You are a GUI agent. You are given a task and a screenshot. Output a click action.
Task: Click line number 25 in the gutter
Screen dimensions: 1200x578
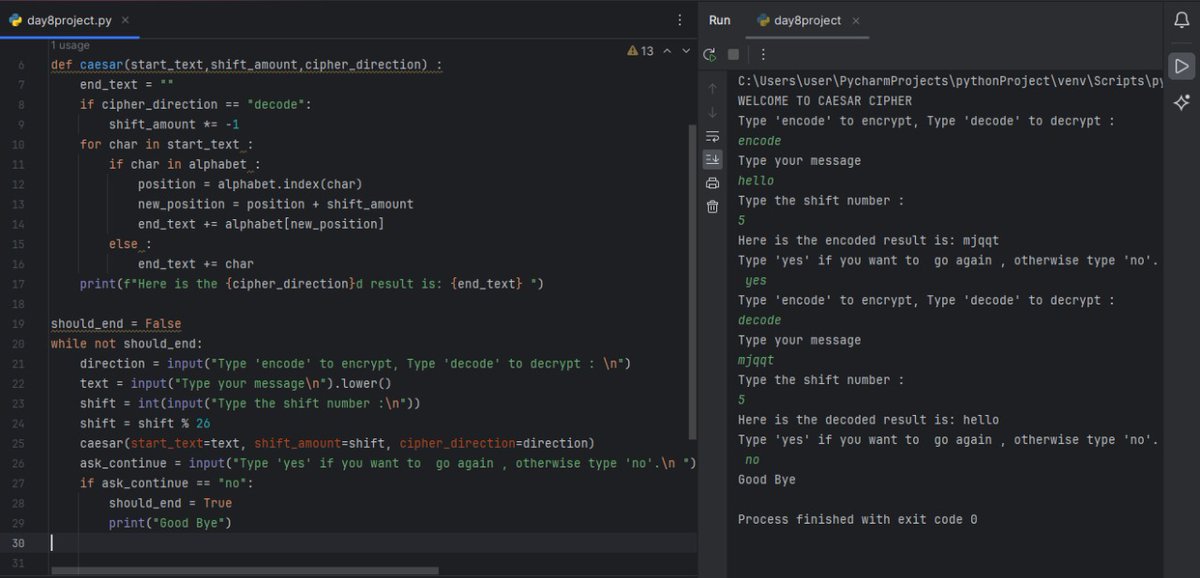[x=19, y=443]
